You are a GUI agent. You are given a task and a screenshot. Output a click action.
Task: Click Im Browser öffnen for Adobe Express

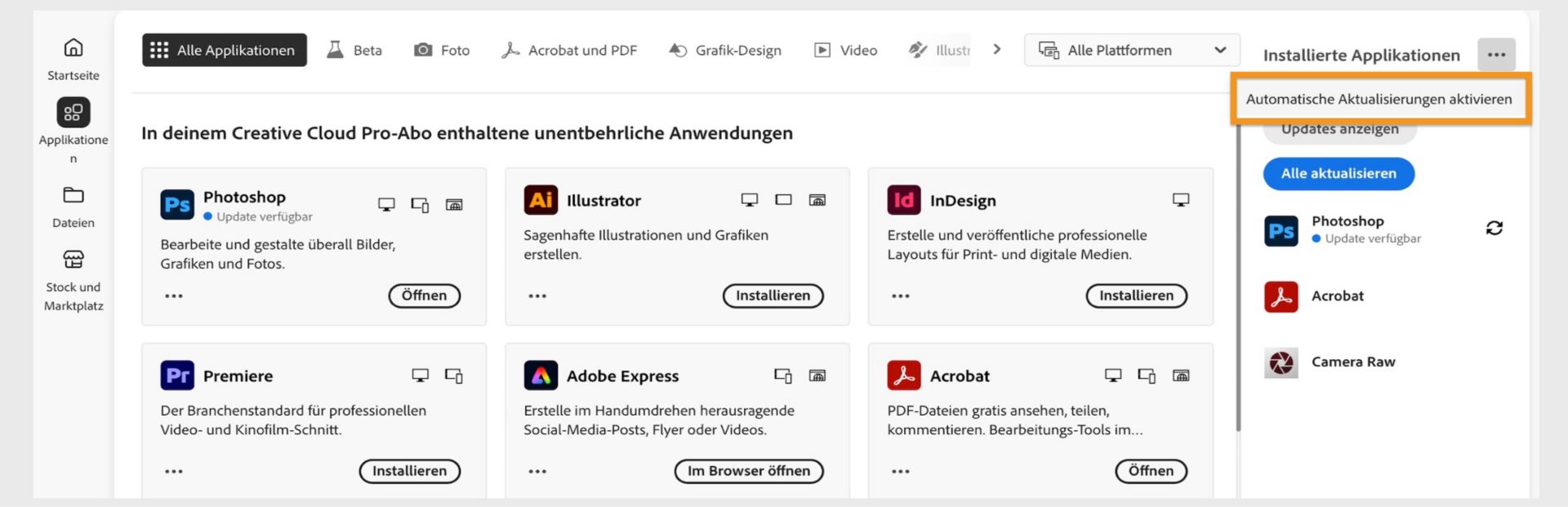[x=749, y=471]
